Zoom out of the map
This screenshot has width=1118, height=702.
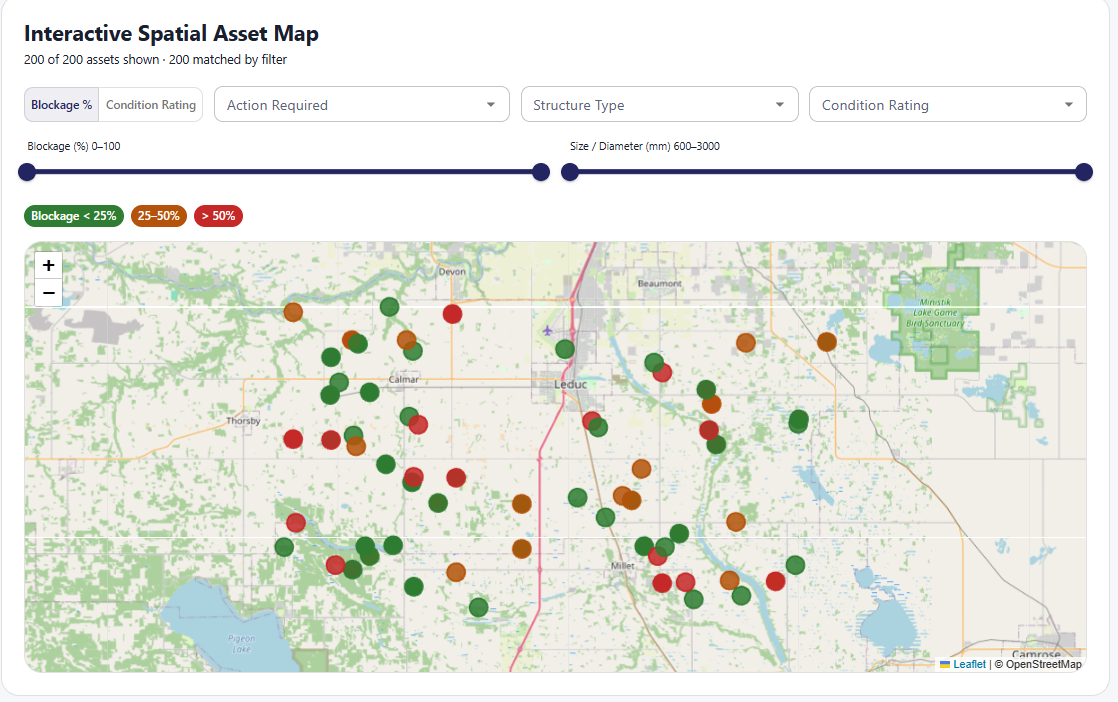pos(48,293)
